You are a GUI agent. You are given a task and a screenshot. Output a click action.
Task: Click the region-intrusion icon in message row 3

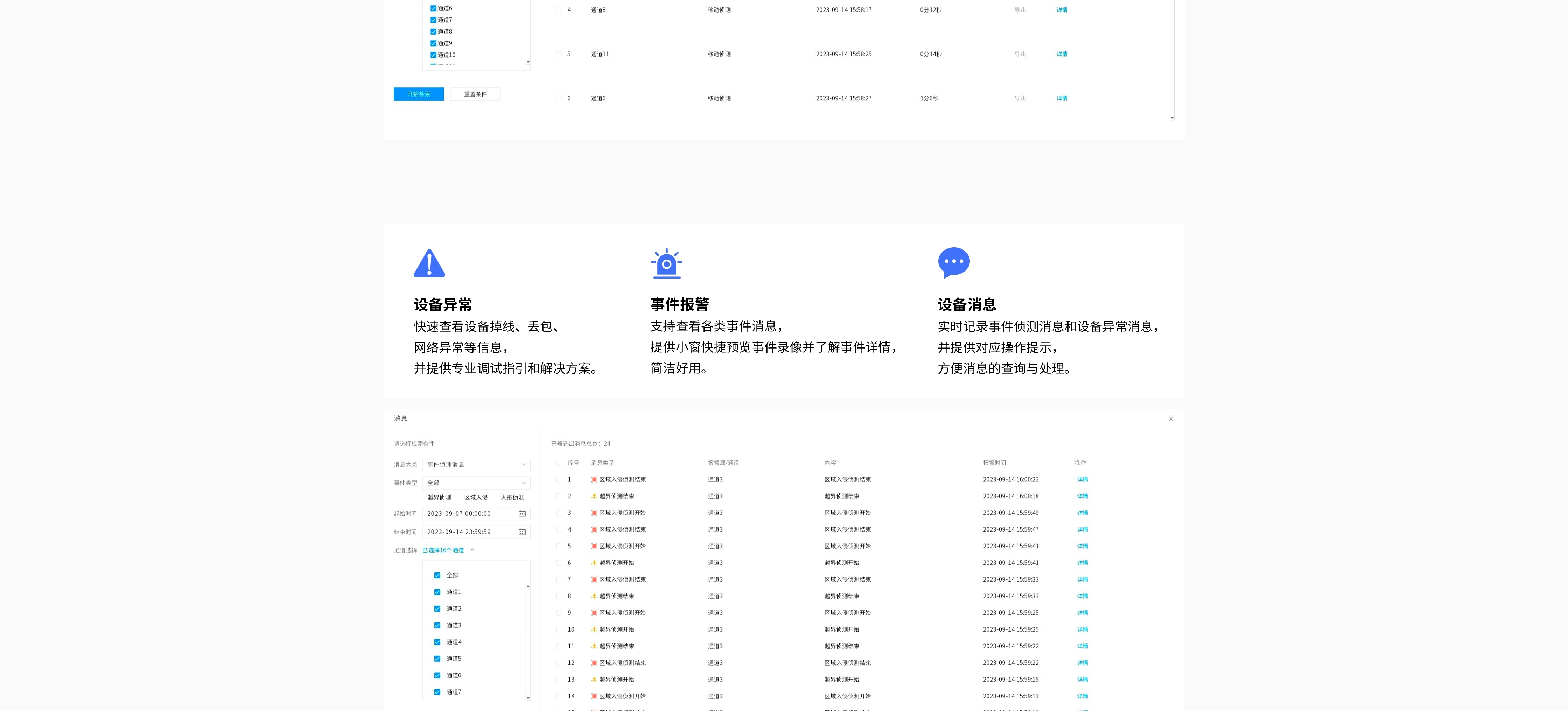pyautogui.click(x=594, y=513)
